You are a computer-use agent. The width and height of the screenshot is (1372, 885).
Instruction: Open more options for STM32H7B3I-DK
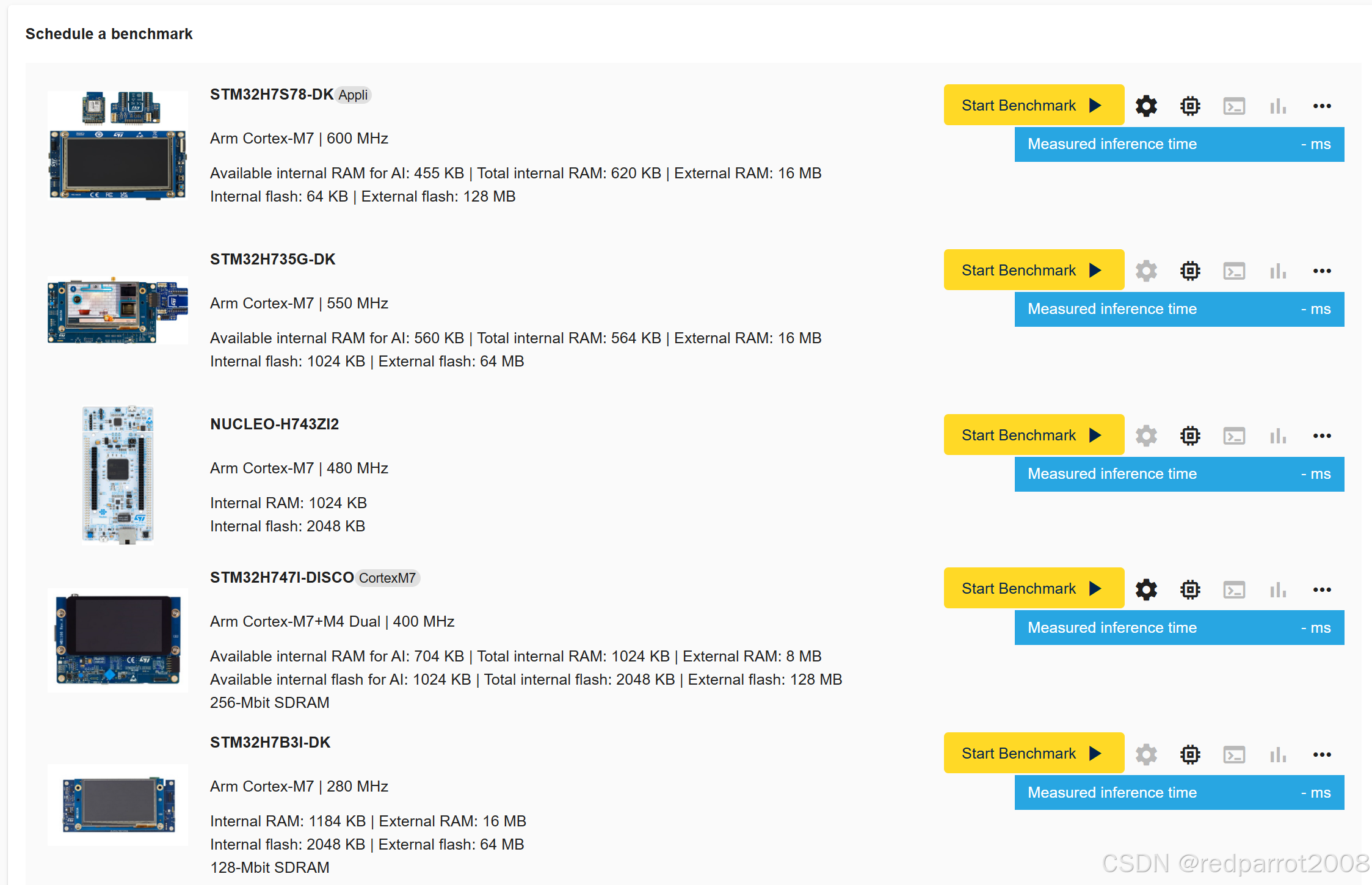point(1322,755)
